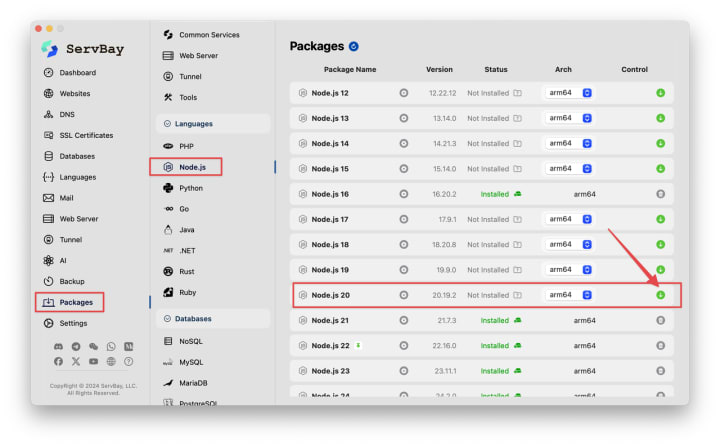Open the WhatsApp icon in sidebar footer
Screen dimensions: 720x446
point(111,346)
